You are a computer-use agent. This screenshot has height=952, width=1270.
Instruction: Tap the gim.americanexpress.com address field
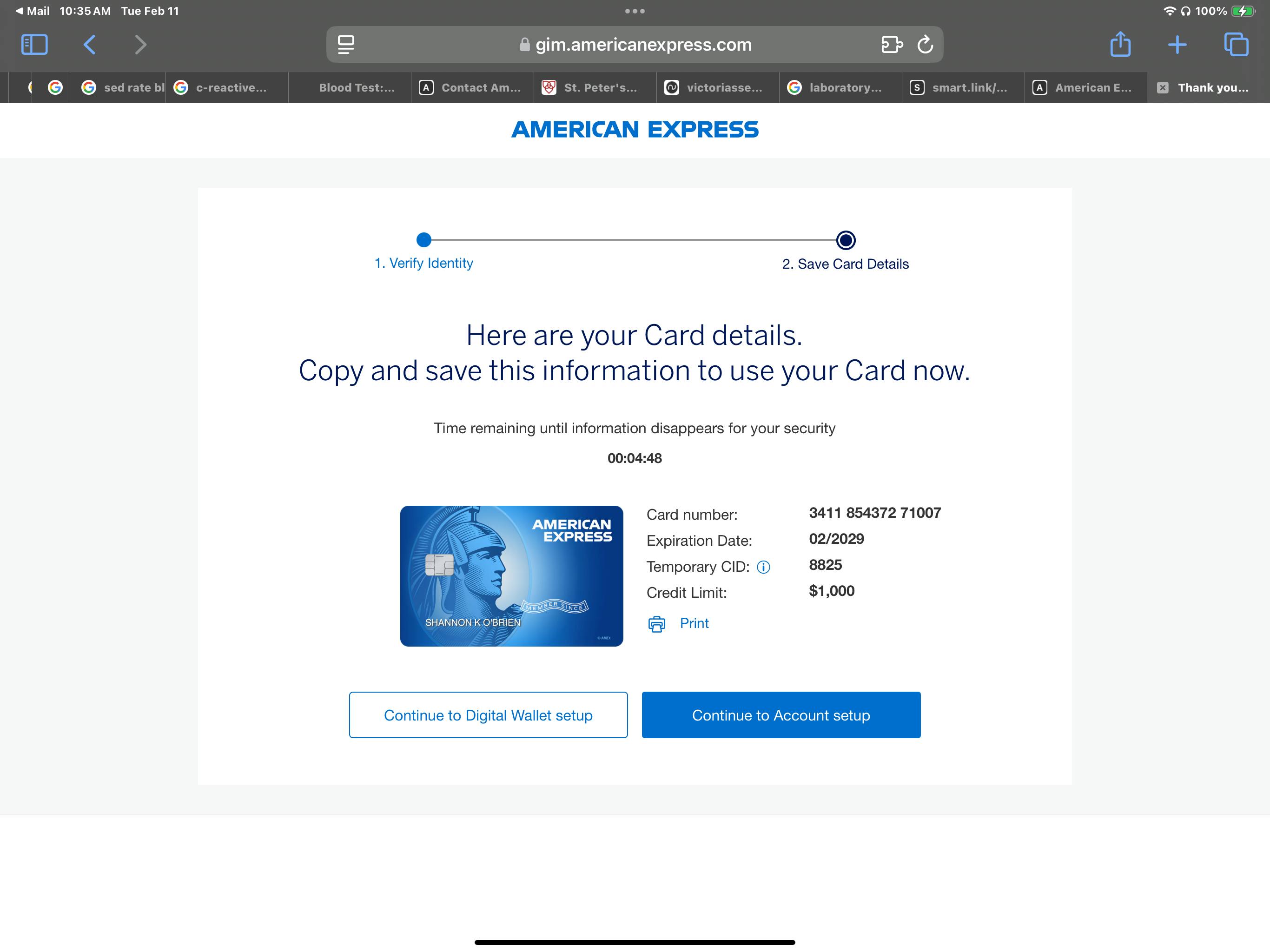coord(635,44)
